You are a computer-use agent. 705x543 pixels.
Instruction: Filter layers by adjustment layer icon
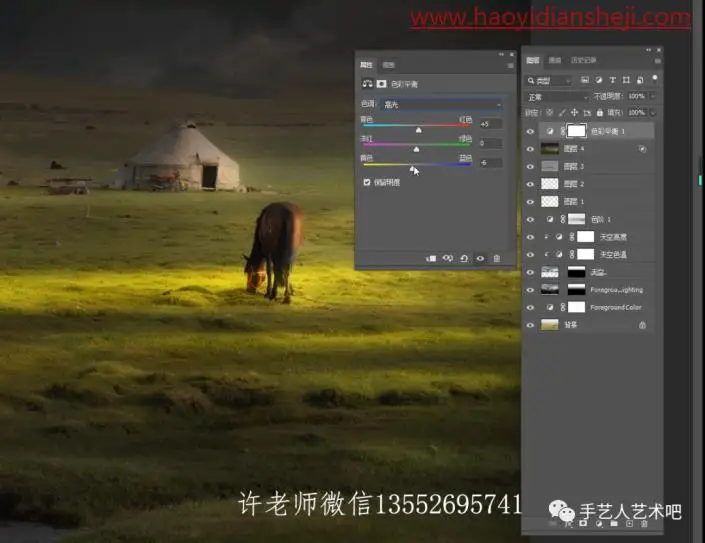pyautogui.click(x=598, y=80)
